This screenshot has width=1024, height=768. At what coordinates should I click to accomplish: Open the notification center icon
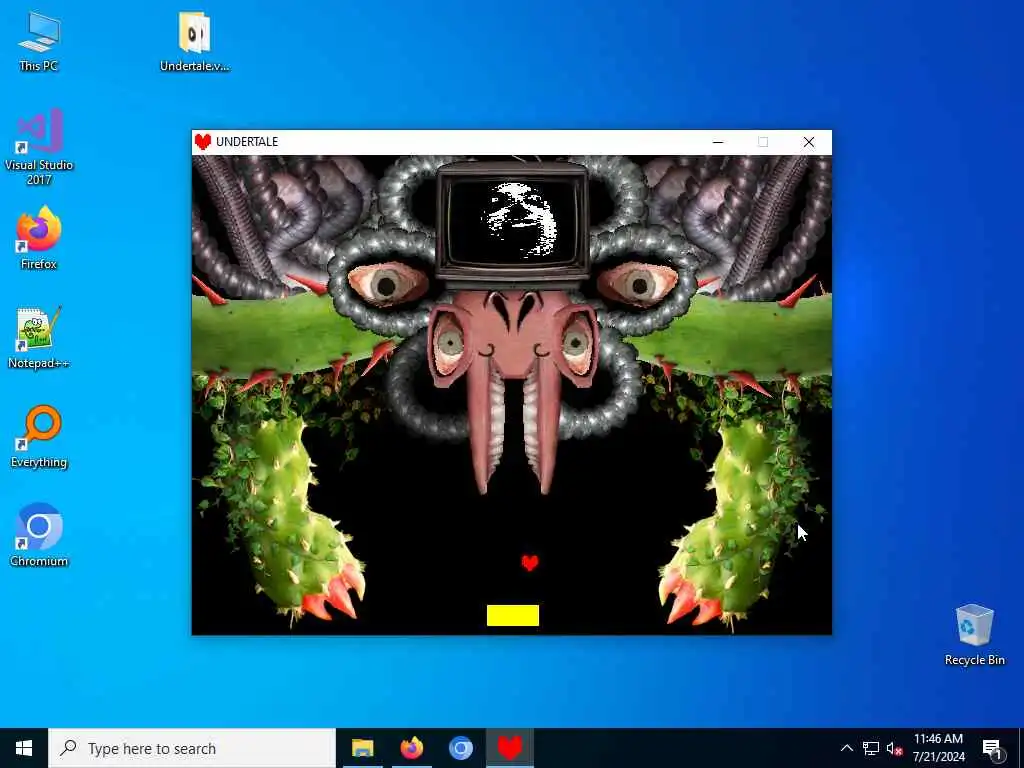992,748
